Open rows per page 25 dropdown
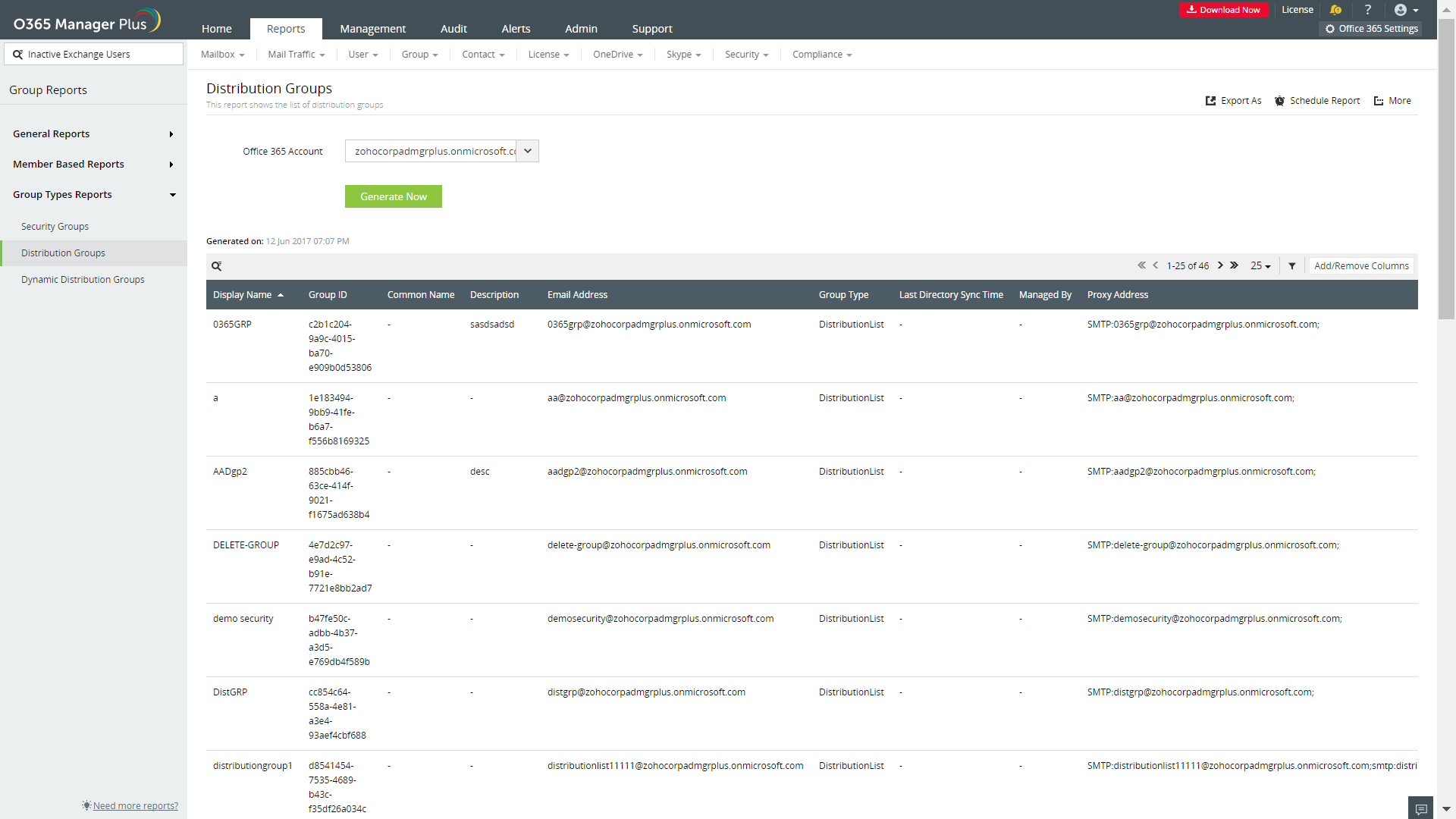The width and height of the screenshot is (1456, 819). click(1260, 266)
